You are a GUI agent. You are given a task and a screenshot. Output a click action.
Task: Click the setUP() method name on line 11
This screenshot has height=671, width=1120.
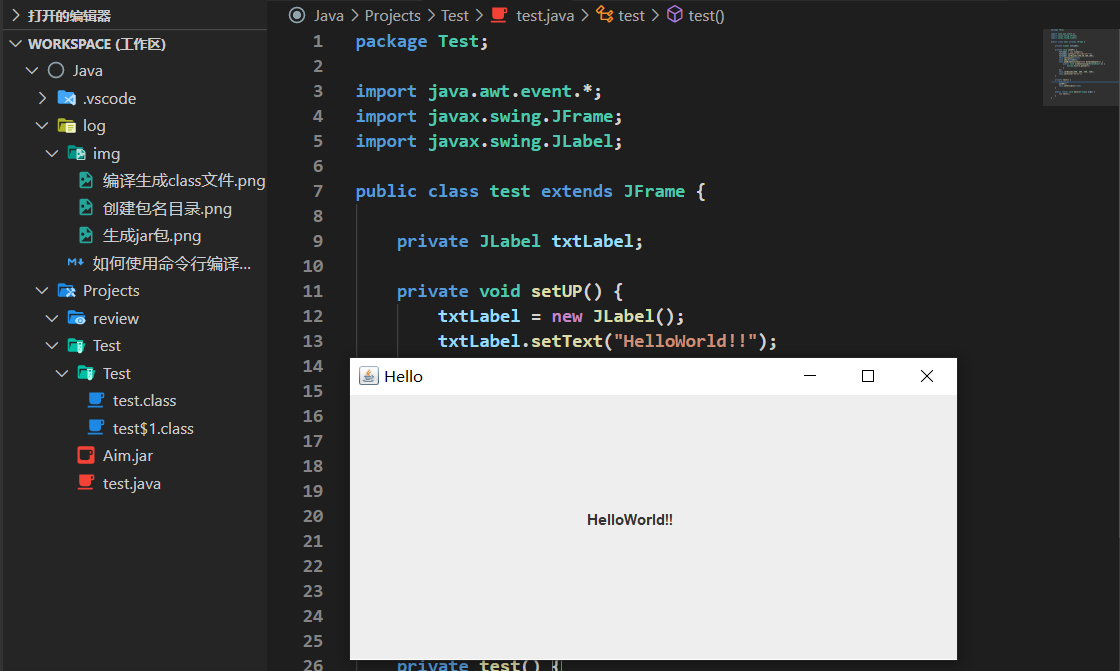tap(566, 291)
